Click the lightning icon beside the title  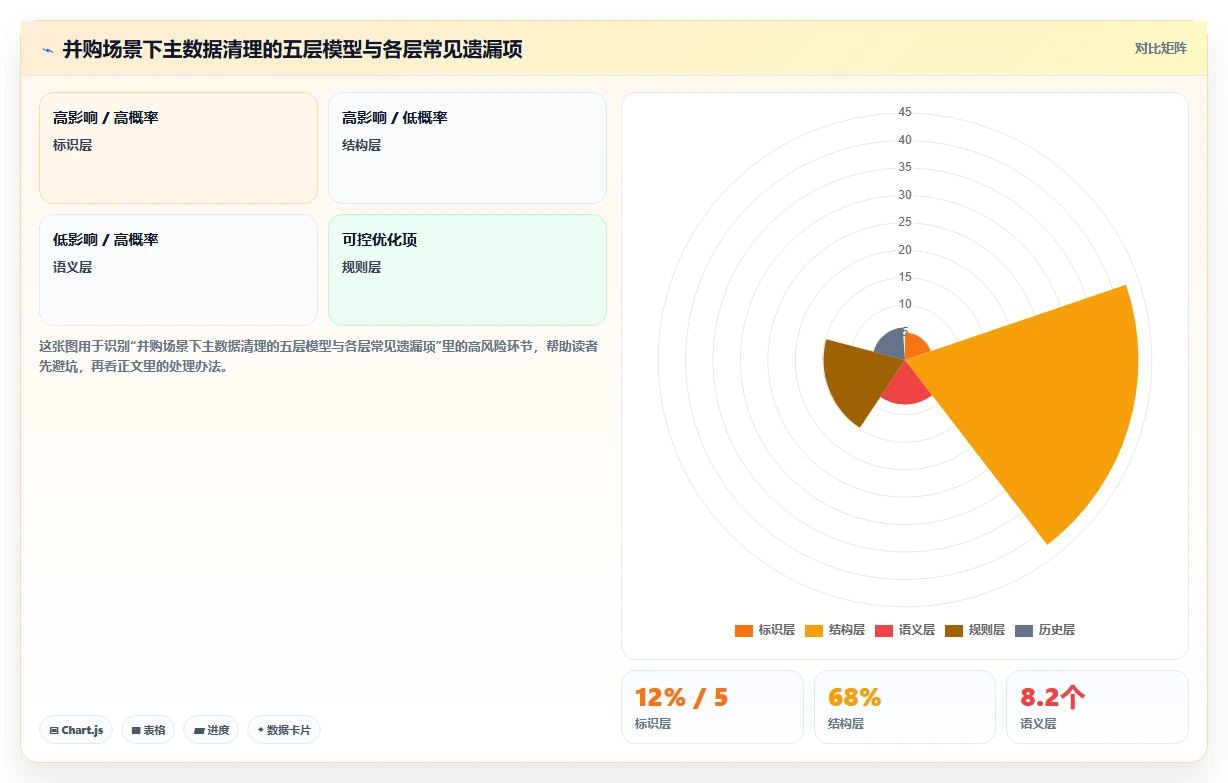coord(47,49)
